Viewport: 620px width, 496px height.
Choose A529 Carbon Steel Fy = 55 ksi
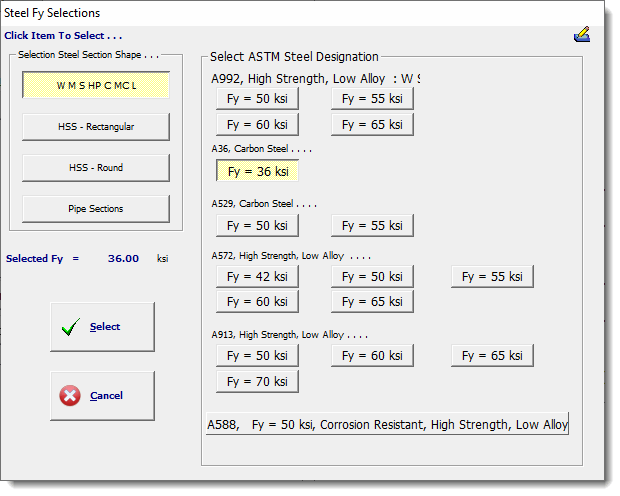[x=372, y=226]
